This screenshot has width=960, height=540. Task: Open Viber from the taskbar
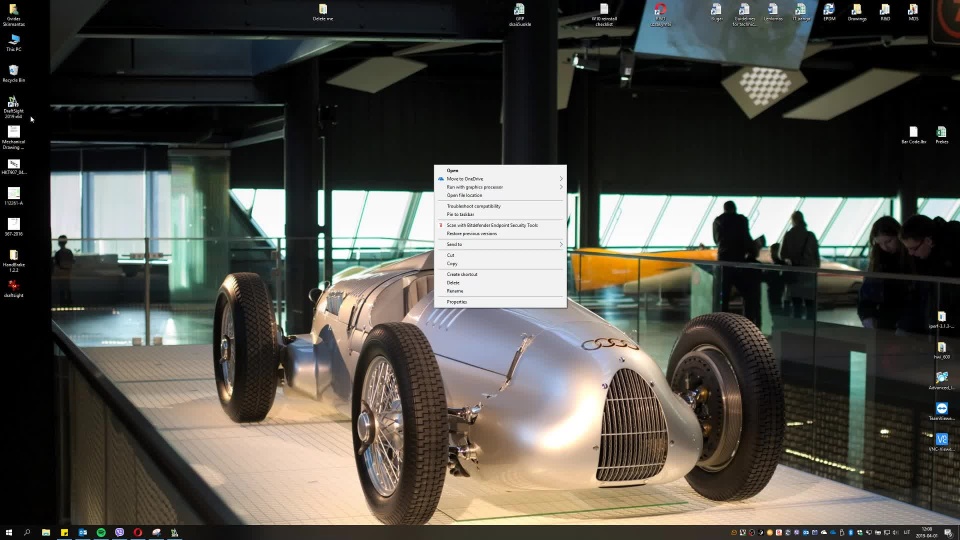120,532
